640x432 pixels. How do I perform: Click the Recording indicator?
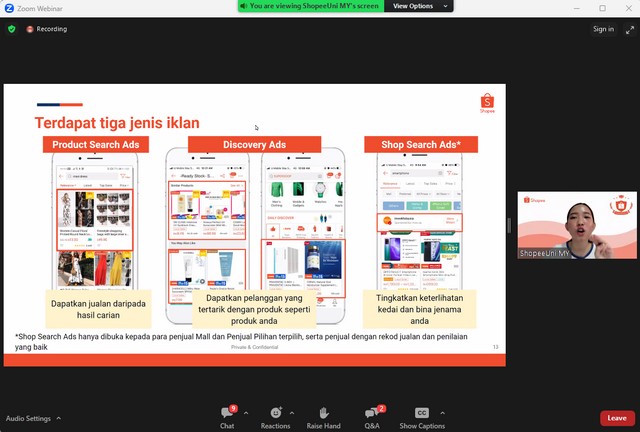46,29
